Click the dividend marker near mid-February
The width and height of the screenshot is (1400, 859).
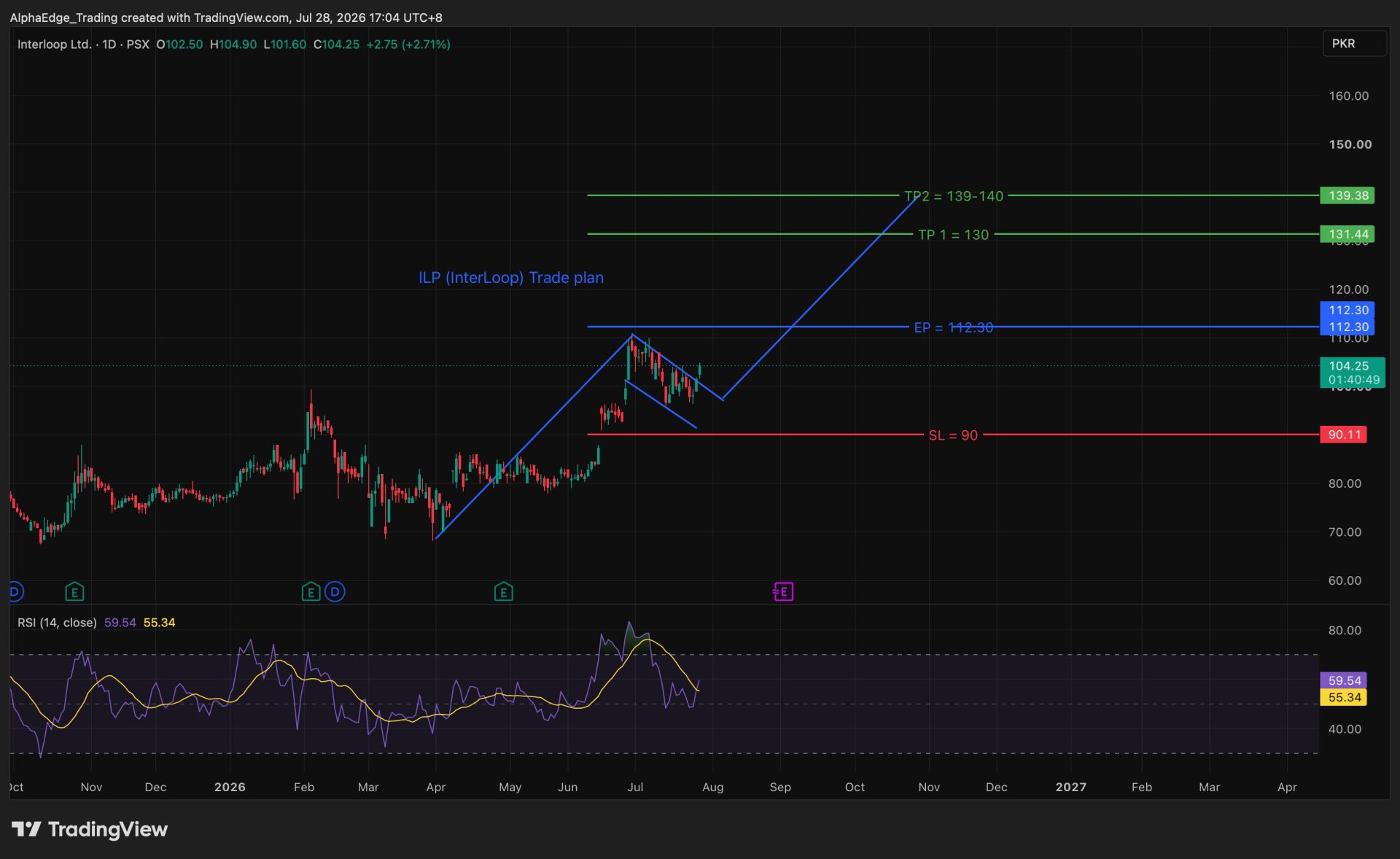pyautogui.click(x=335, y=591)
